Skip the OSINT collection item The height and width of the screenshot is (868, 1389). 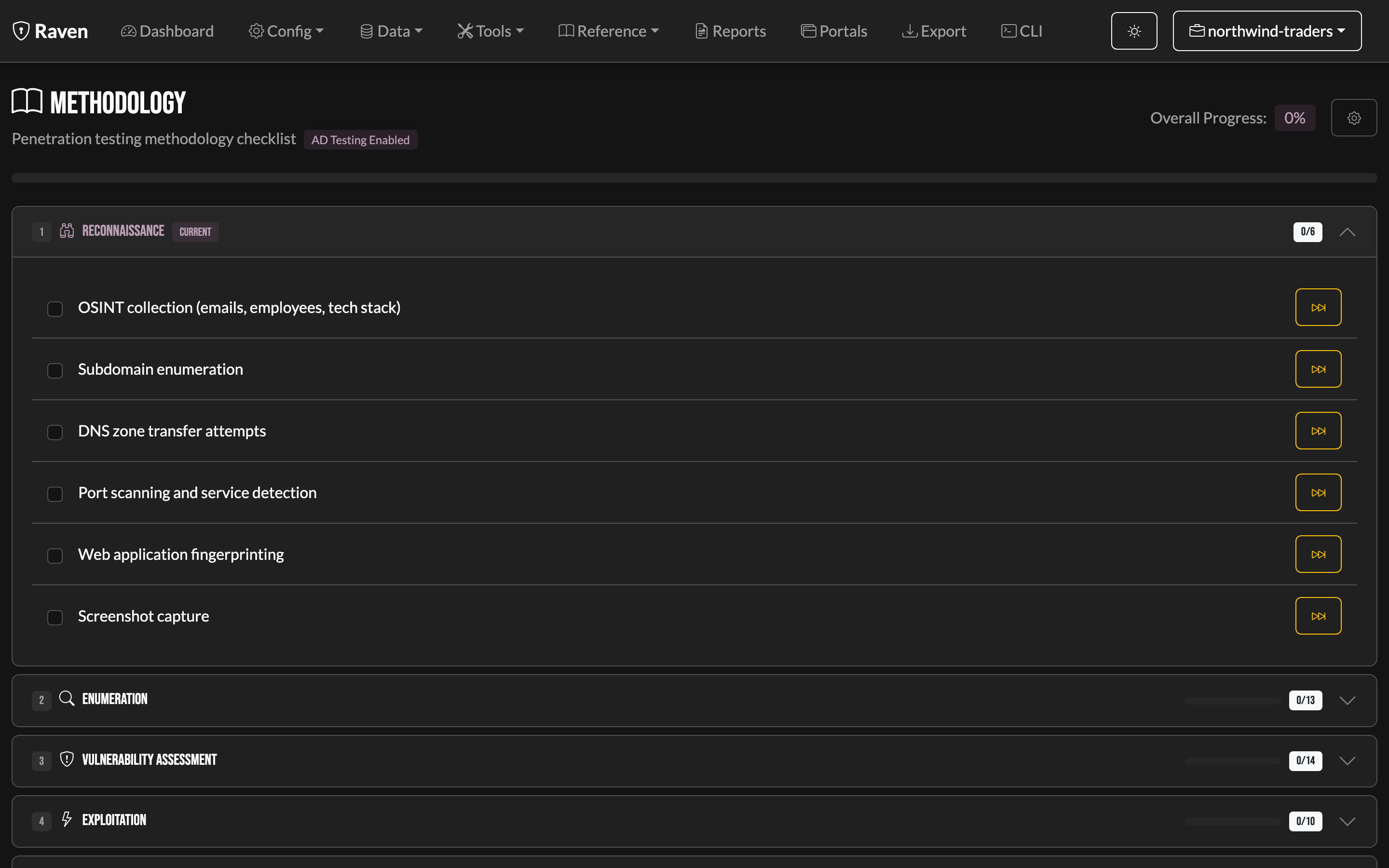pyautogui.click(x=1318, y=307)
